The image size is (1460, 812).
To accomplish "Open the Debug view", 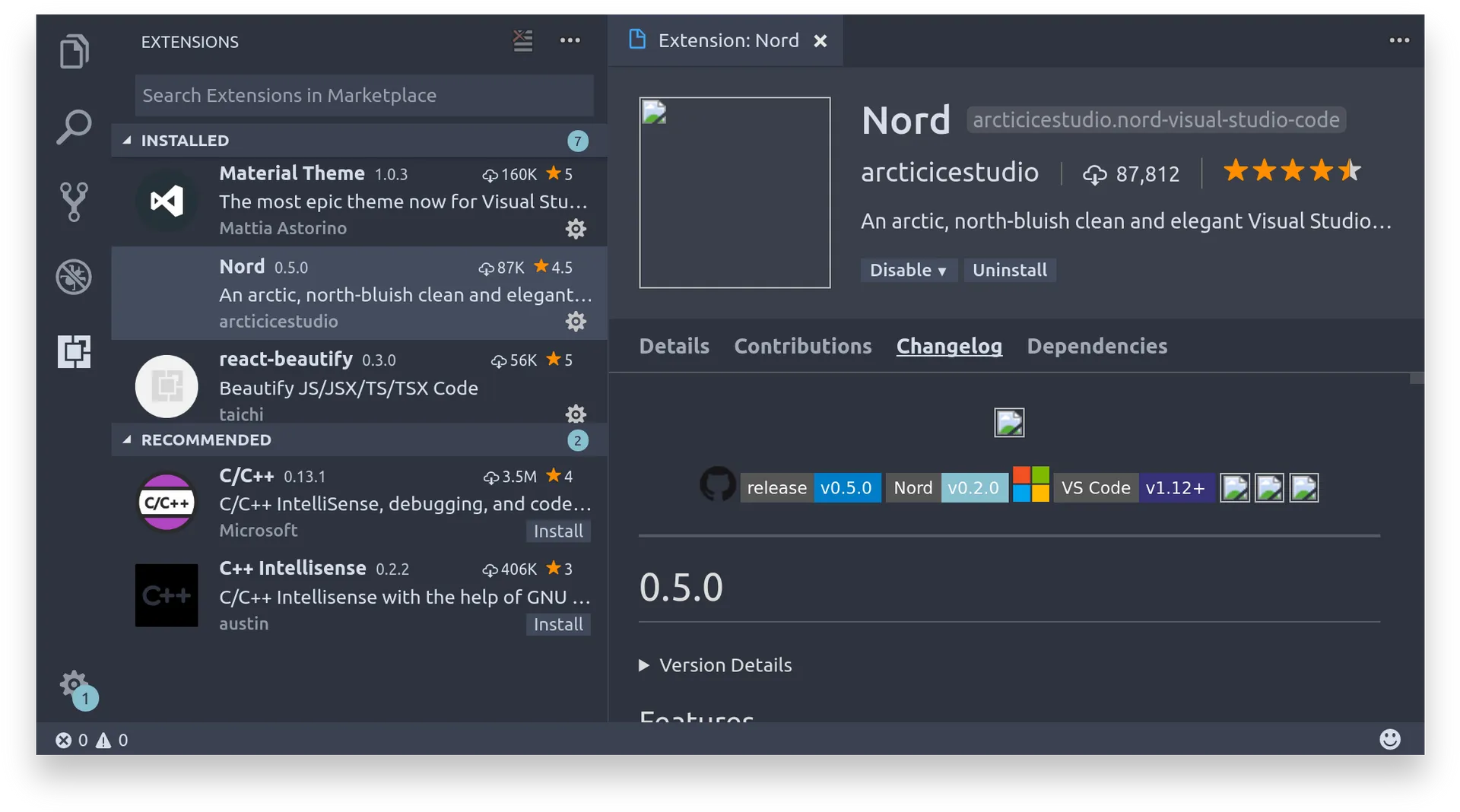I will coord(74,277).
